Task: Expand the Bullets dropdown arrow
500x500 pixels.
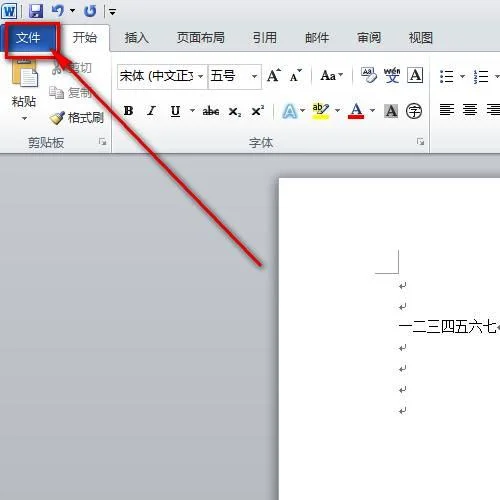Action: pyautogui.click(x=462, y=77)
